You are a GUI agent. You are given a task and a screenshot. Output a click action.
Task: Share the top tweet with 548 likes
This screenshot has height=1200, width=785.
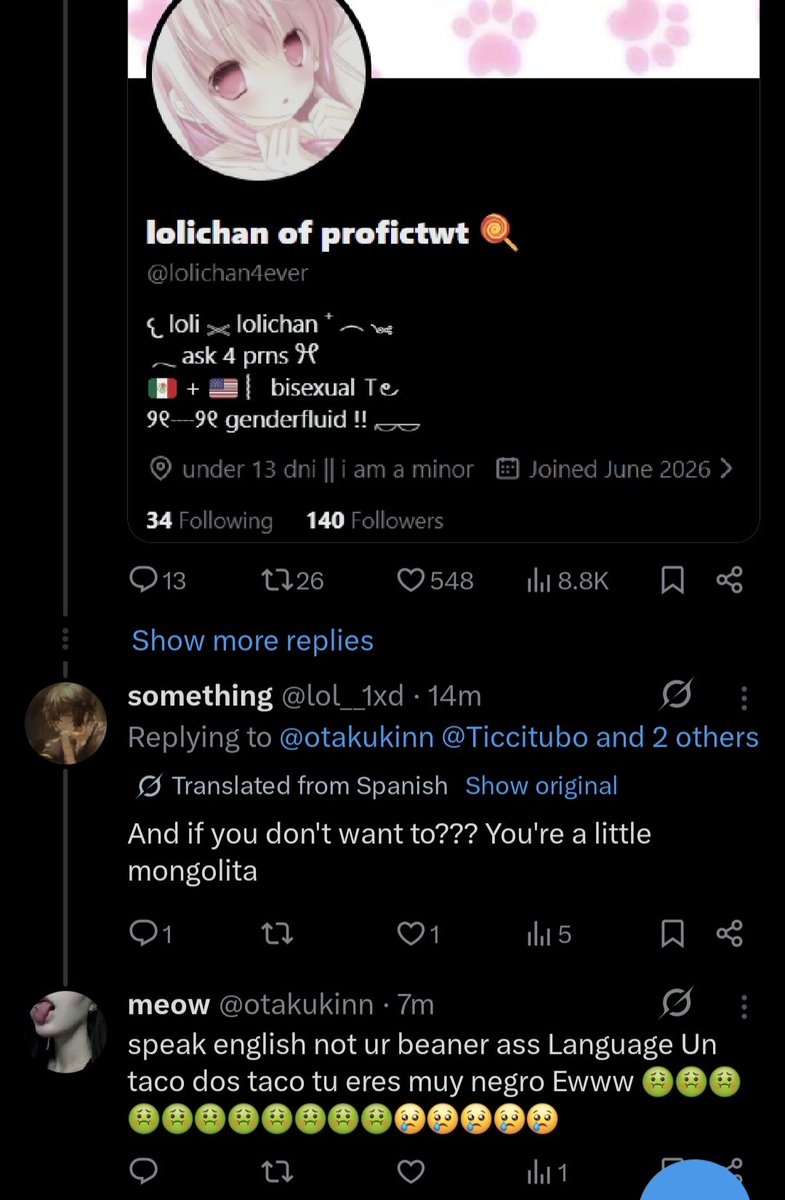coord(730,581)
